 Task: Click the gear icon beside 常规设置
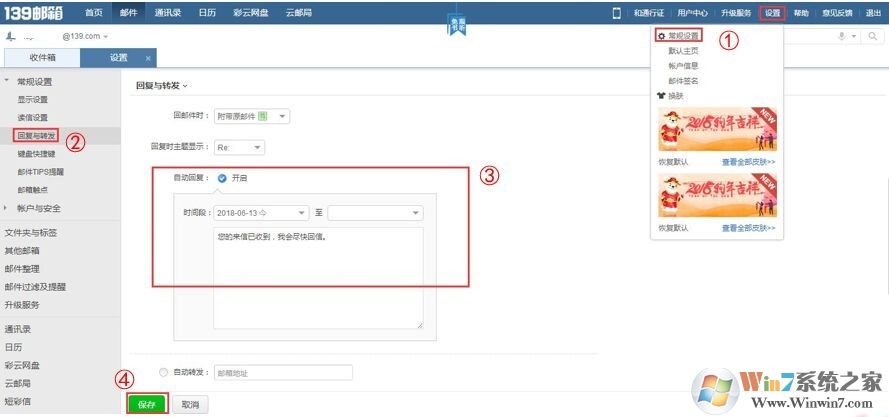[x=661, y=36]
